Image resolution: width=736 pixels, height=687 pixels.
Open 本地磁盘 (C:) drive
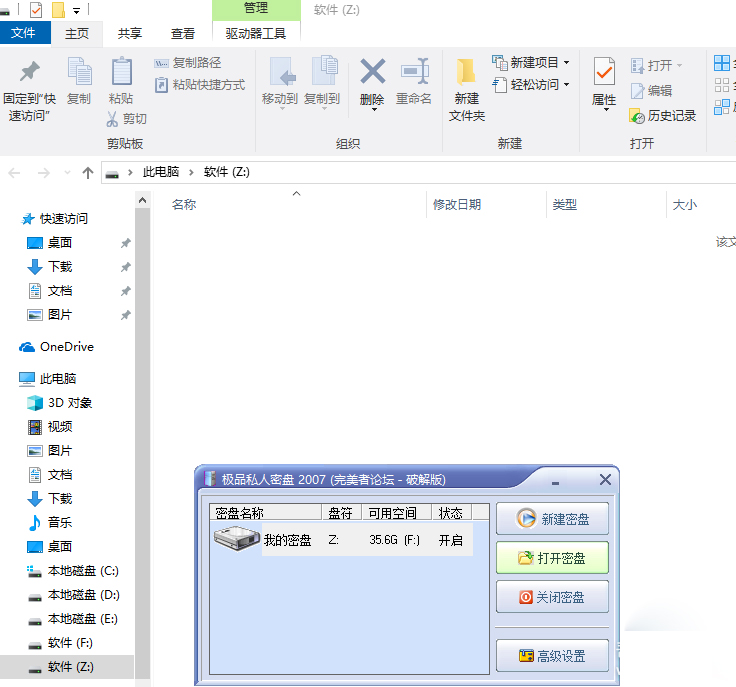(x=83, y=571)
